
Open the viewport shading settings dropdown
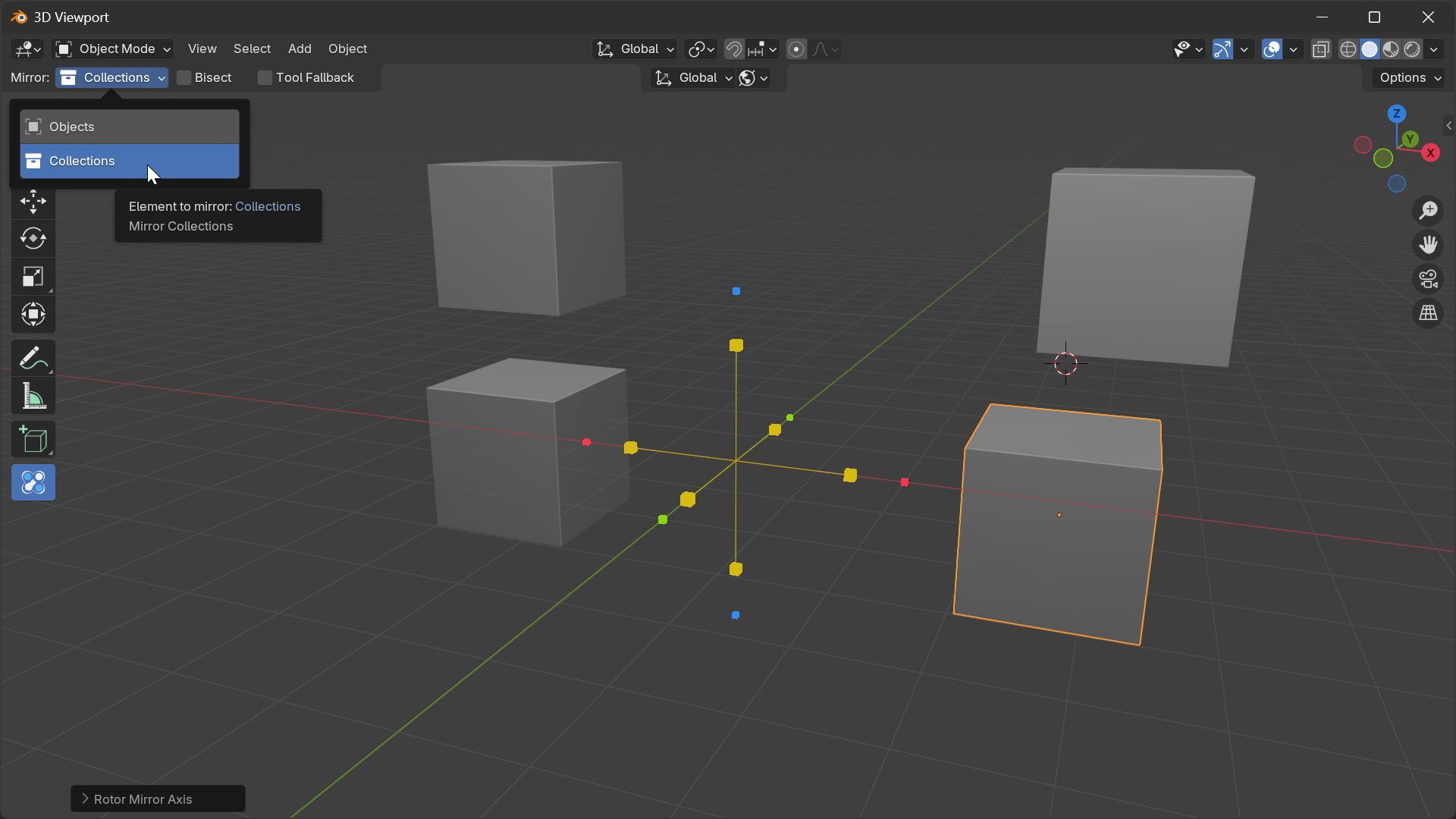click(1435, 49)
